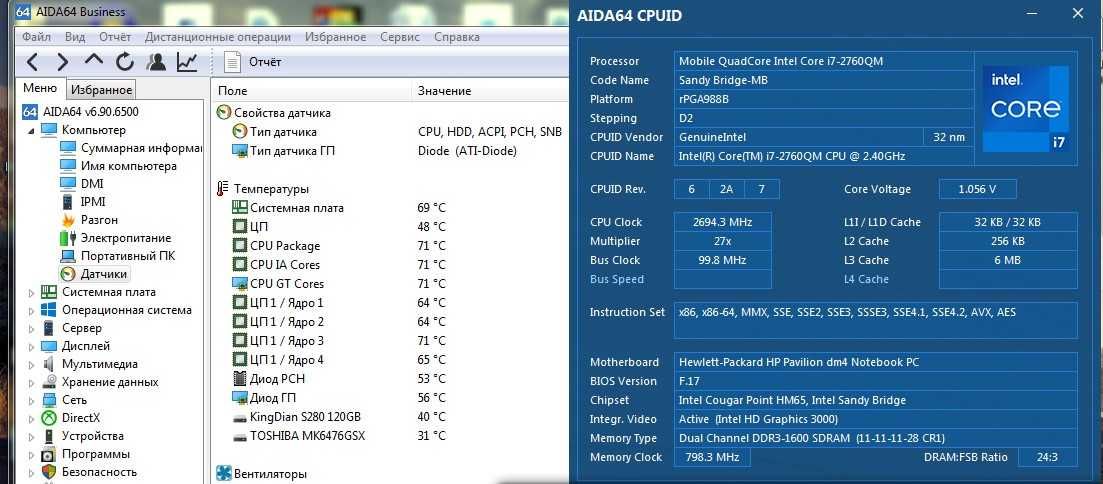Click the Разгон flame icon
1103x484 pixels.
[68, 219]
